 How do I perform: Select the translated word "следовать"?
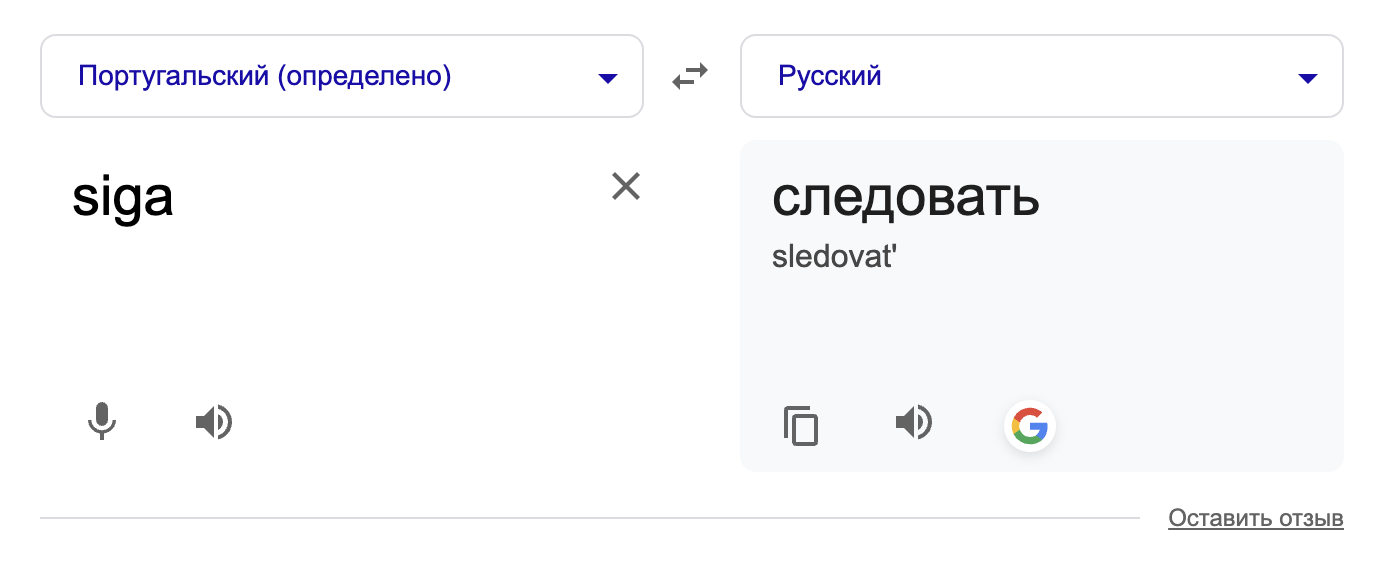pos(905,198)
